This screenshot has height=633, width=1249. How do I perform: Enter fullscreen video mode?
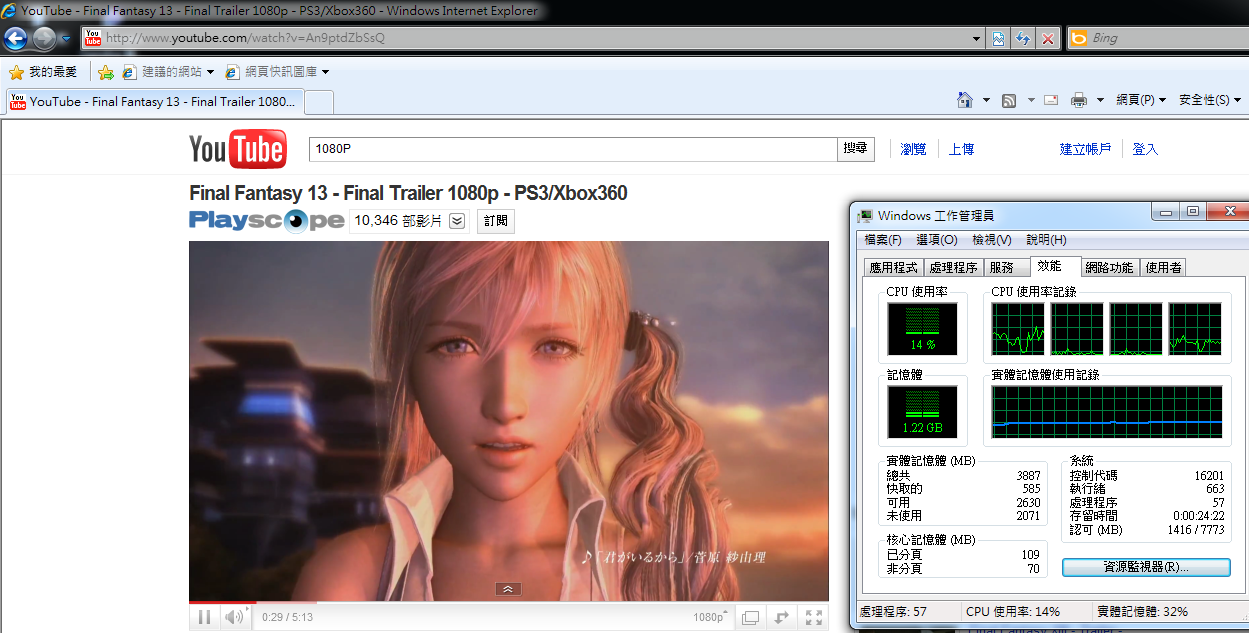pos(814,617)
